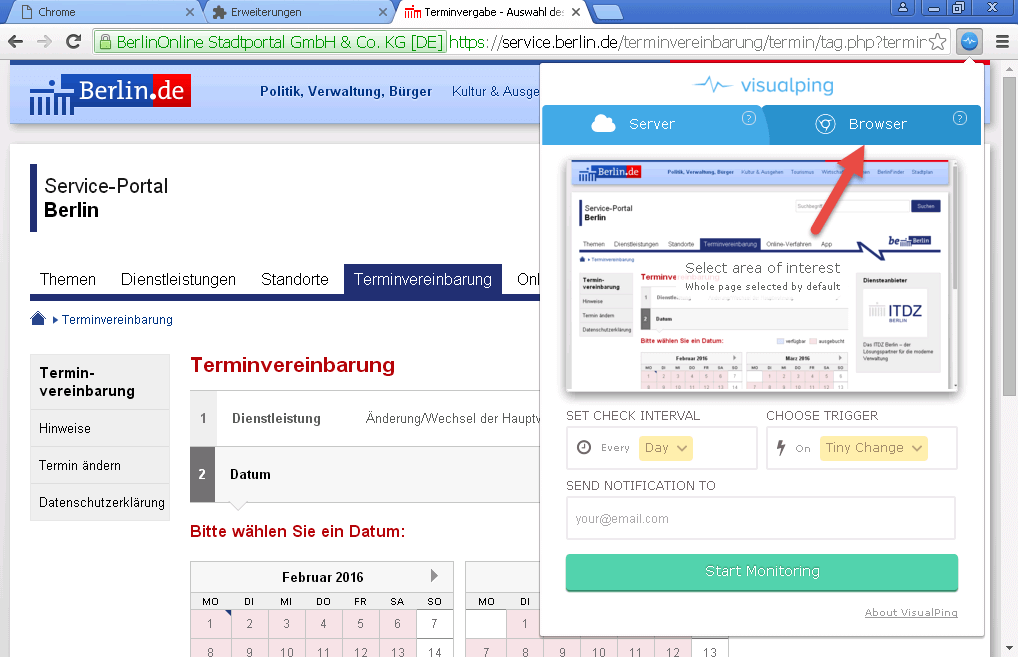Viewport: 1018px width, 657px height.
Task: Go forward with the browser arrow
Action: point(44,42)
